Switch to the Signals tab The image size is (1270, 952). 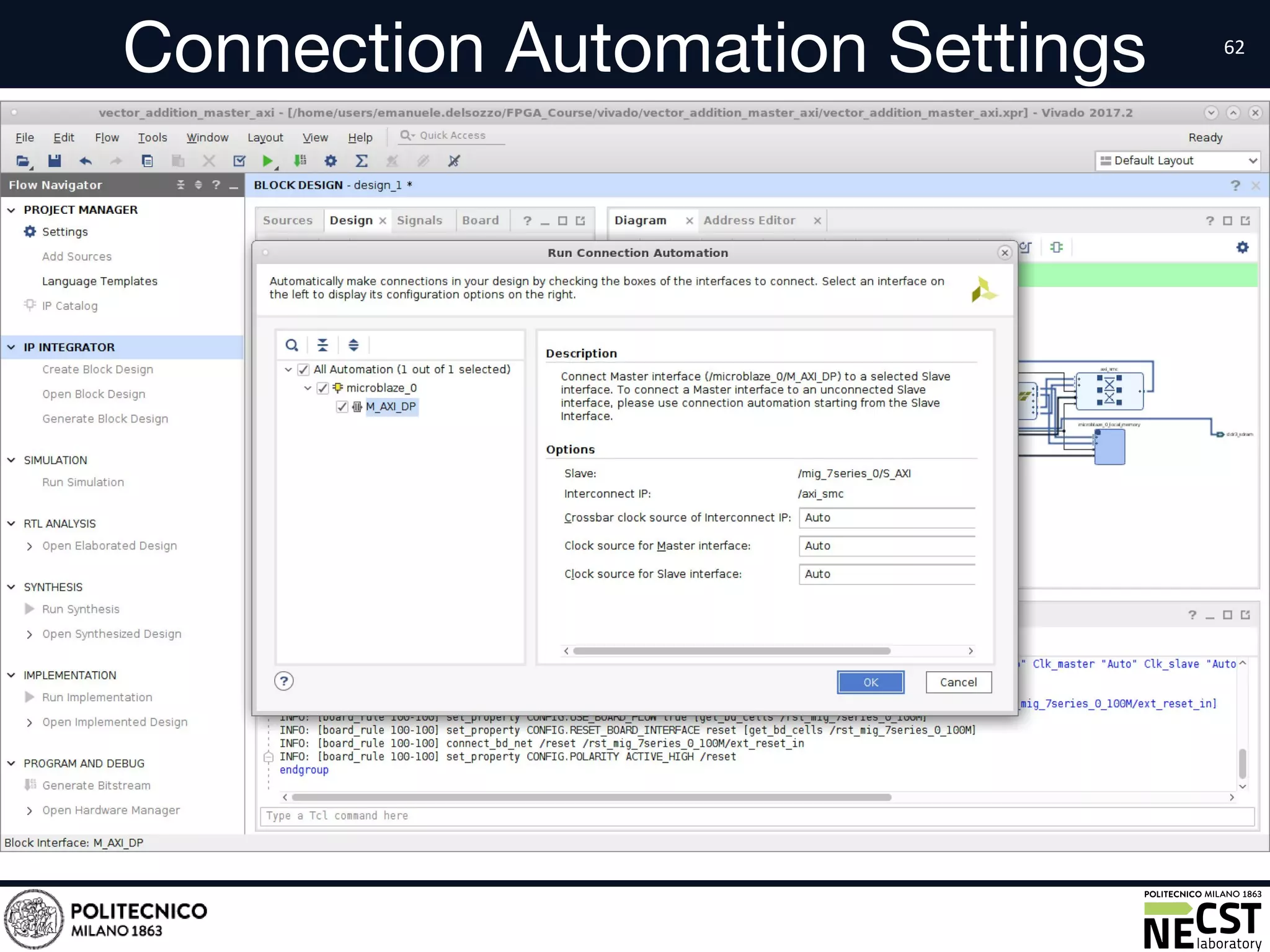[420, 221]
